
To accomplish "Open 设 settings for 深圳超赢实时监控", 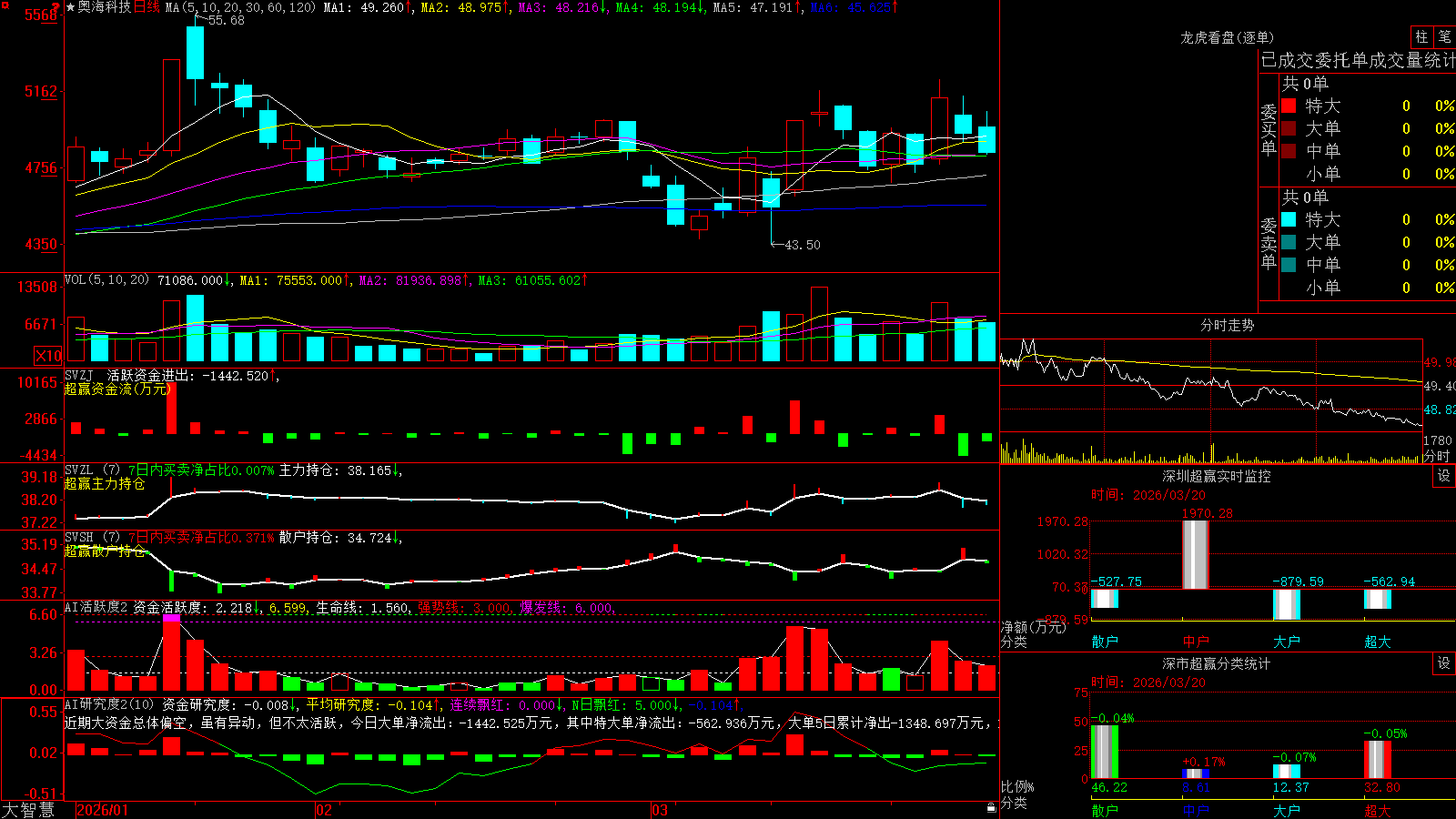I will [x=1444, y=476].
